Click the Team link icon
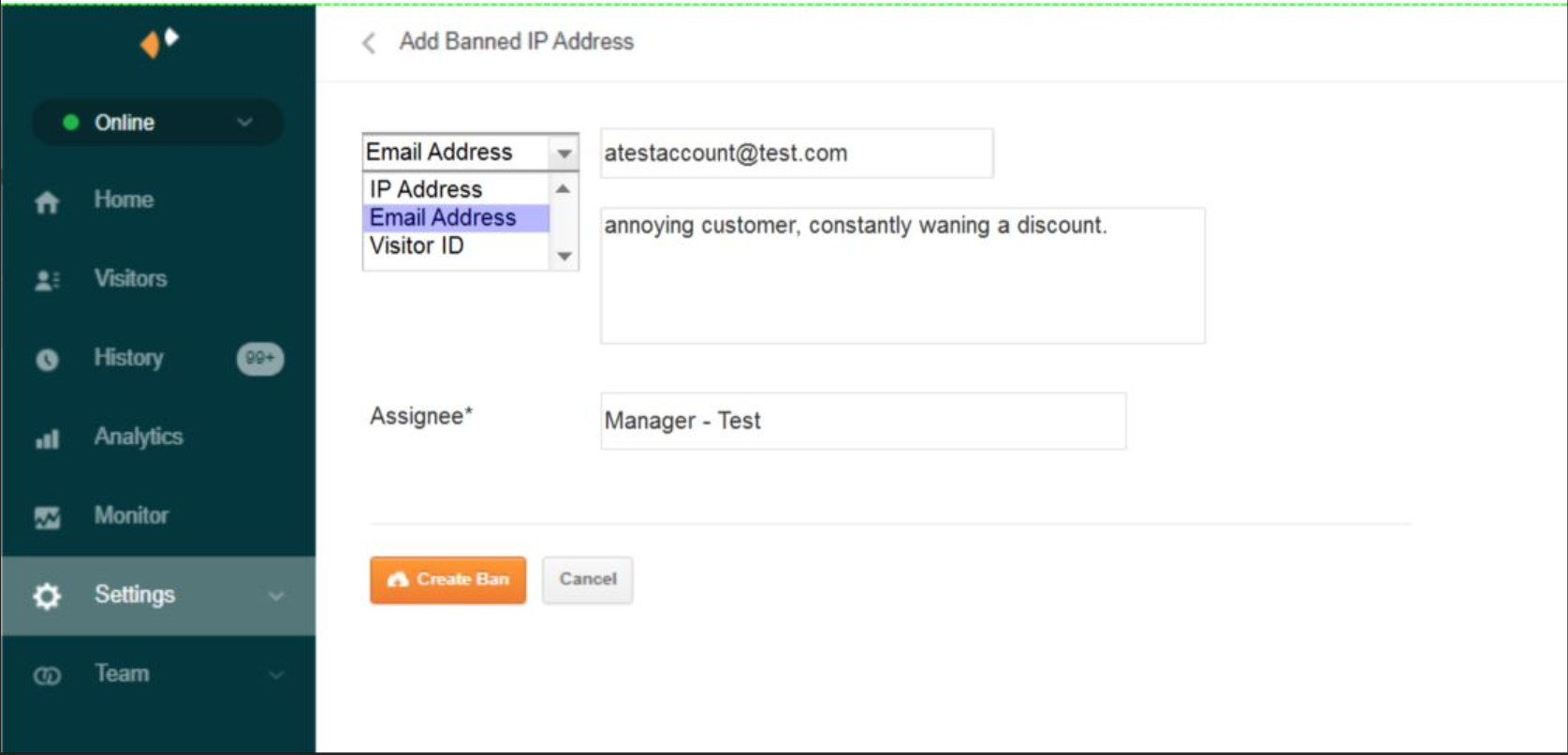Viewport: 1568px width, 755px height. pos(47,675)
